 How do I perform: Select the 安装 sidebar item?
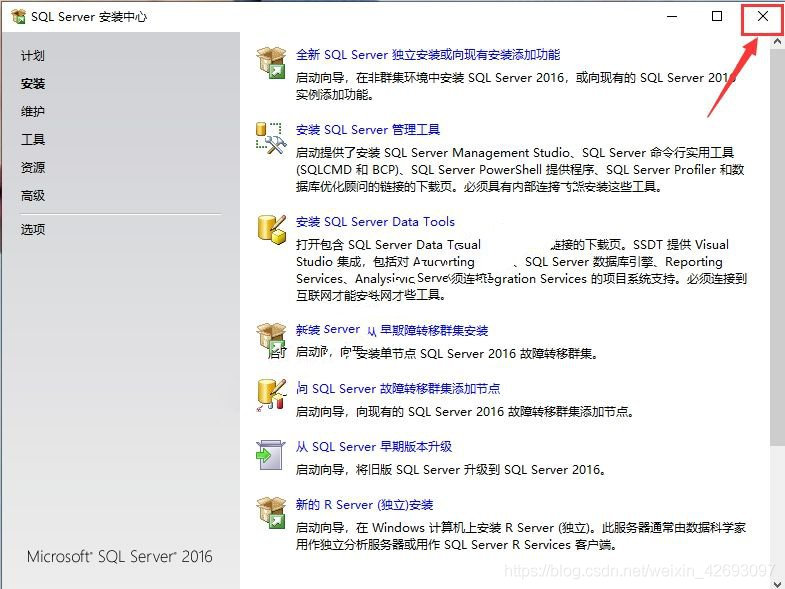(33, 84)
